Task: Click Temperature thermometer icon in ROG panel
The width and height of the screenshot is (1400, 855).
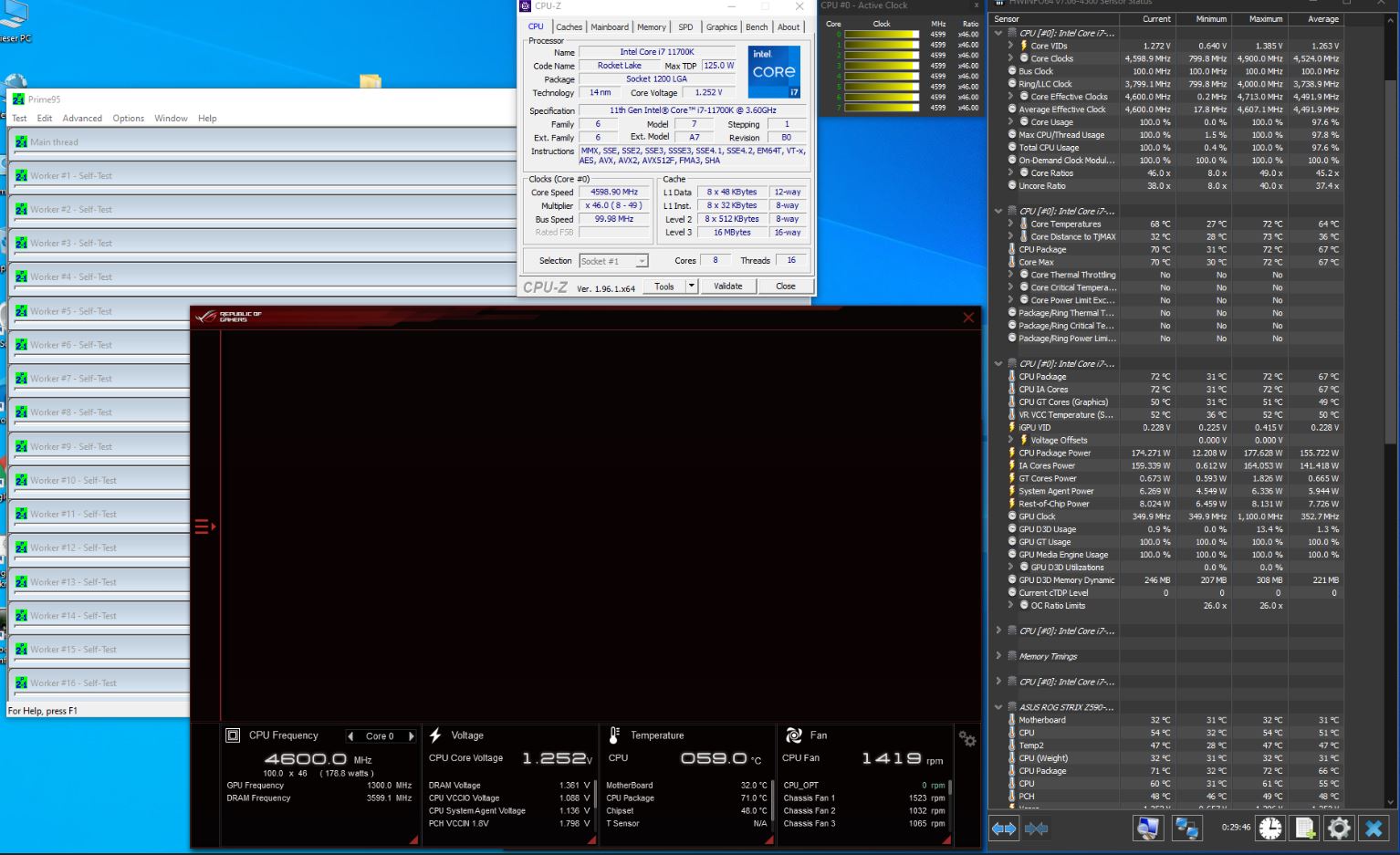Action: [614, 735]
